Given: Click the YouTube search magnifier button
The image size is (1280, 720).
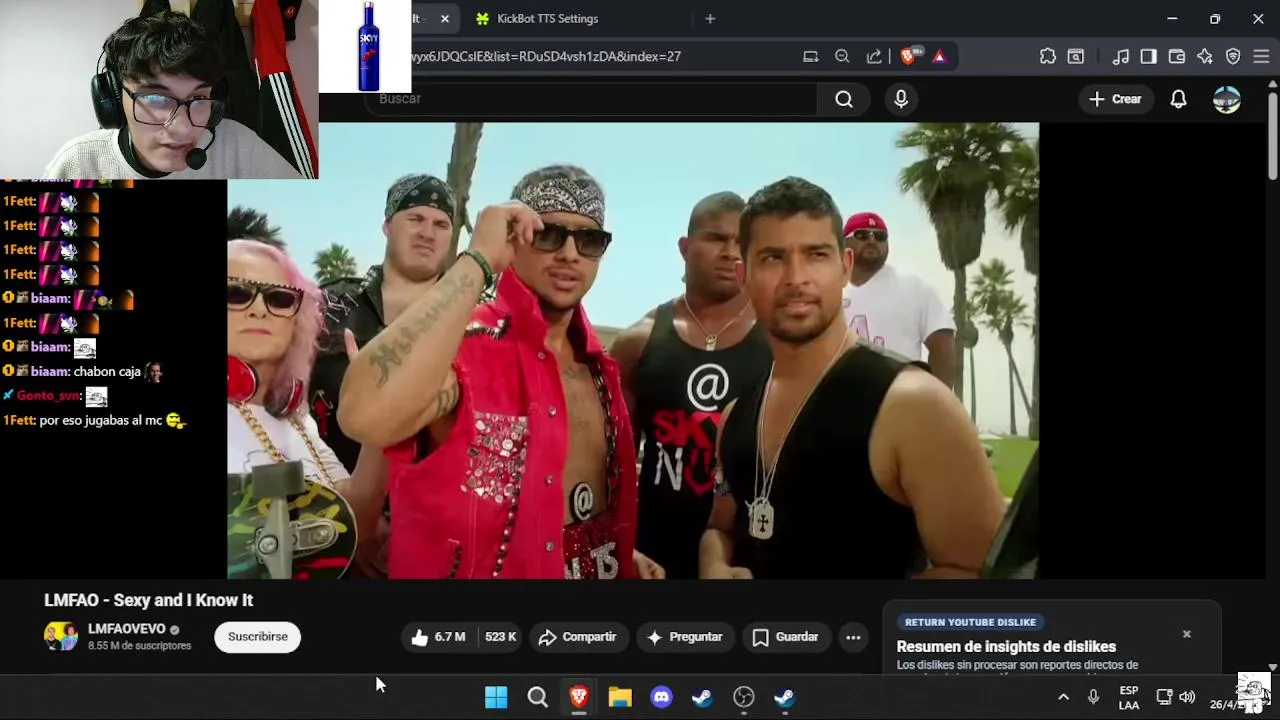Looking at the screenshot, I should pos(844,99).
